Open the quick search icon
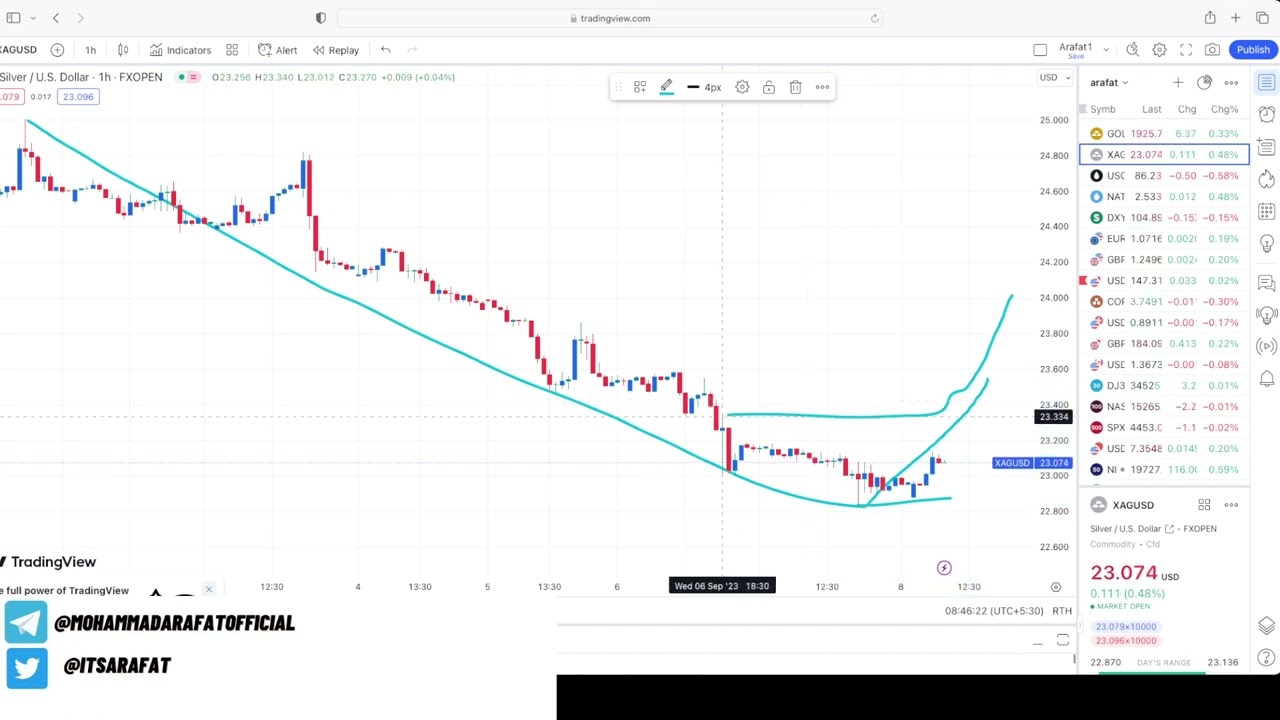 [1132, 50]
